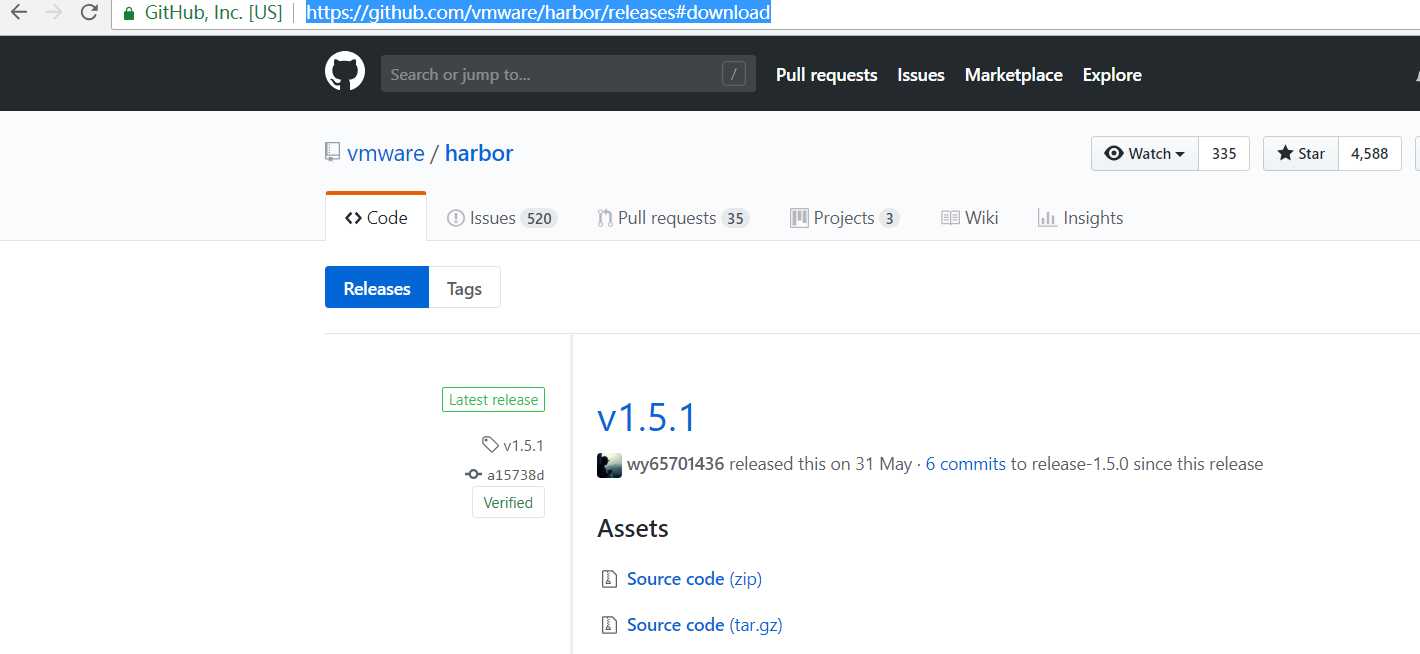Open the vmware organization link
This screenshot has height=654, width=1420.
click(385, 153)
